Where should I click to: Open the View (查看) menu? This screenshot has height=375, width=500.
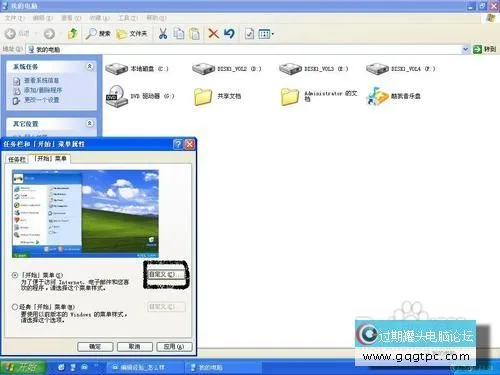[71, 18]
